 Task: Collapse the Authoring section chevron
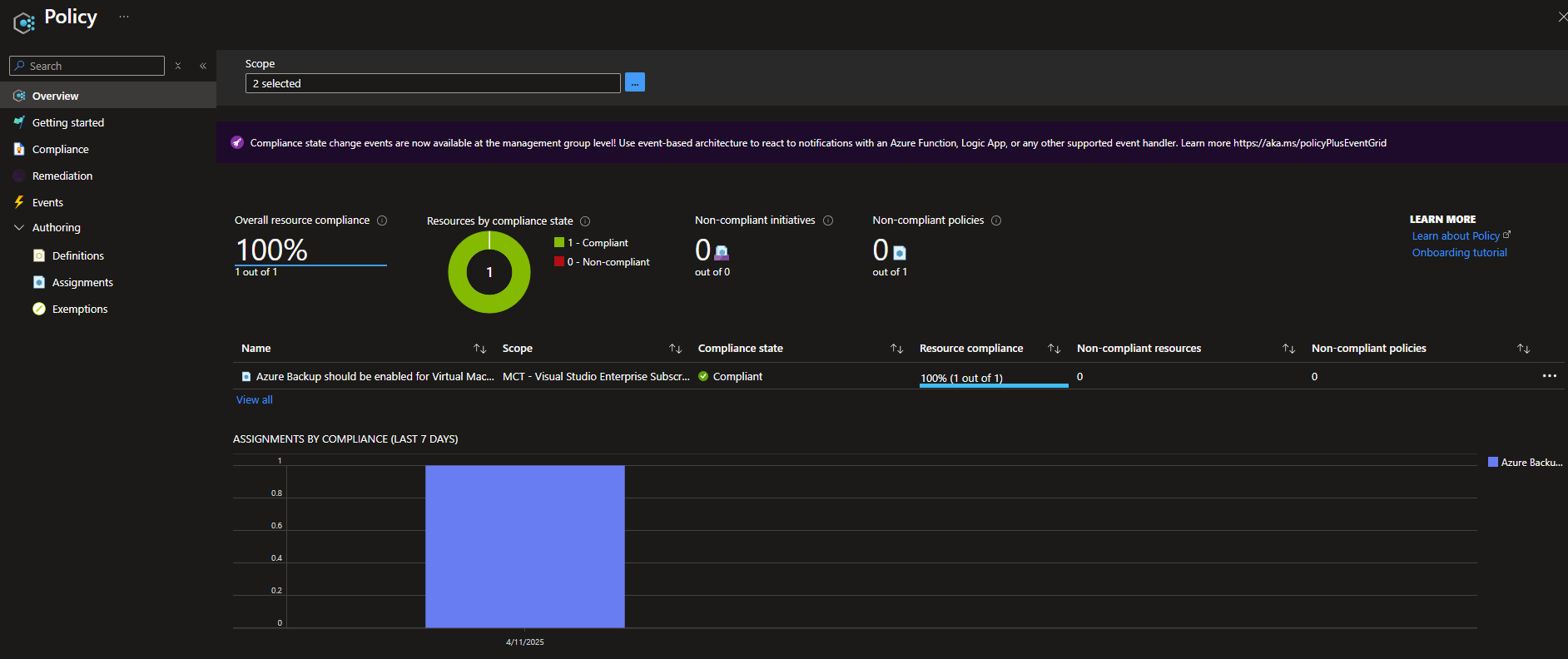19,227
